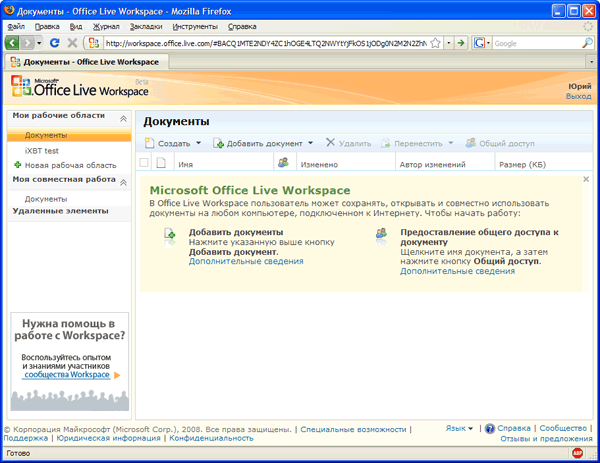Click the Создать new document icon
Image resolution: width=600 pixels, height=463 pixels.
click(149, 143)
